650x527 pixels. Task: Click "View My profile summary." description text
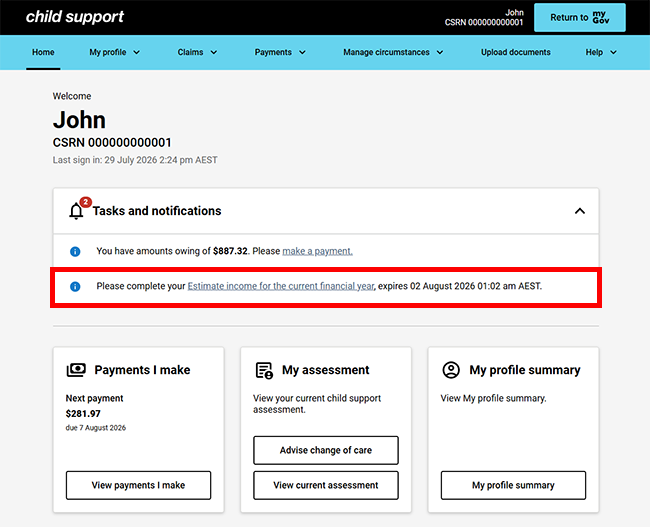(493, 398)
